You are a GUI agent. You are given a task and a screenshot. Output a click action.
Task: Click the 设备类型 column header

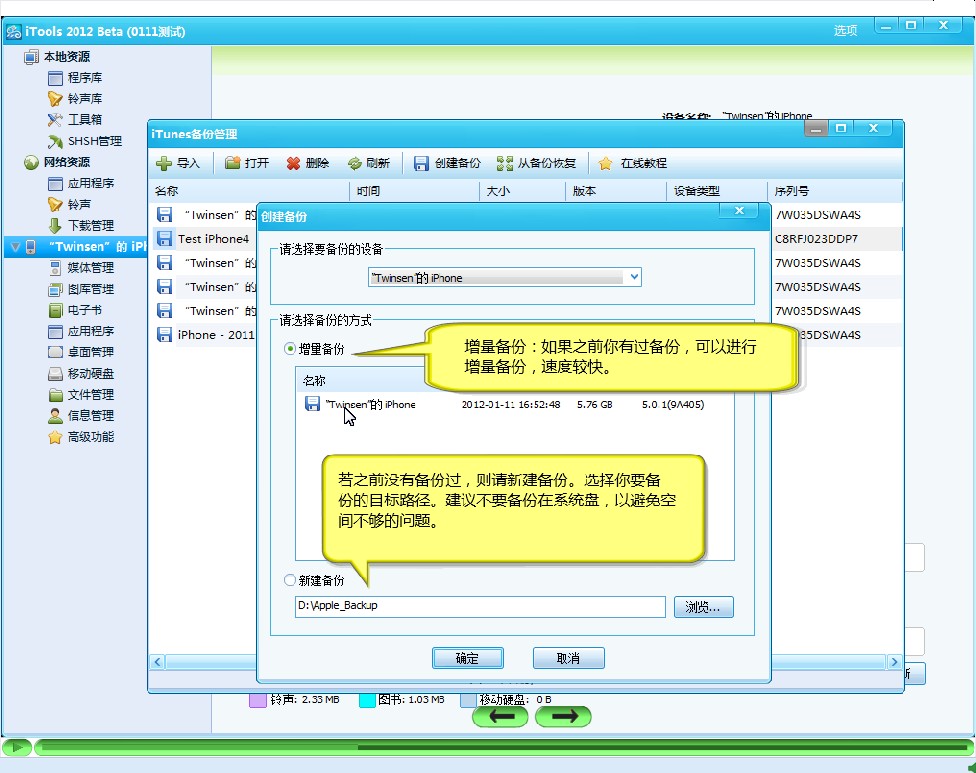coord(716,191)
